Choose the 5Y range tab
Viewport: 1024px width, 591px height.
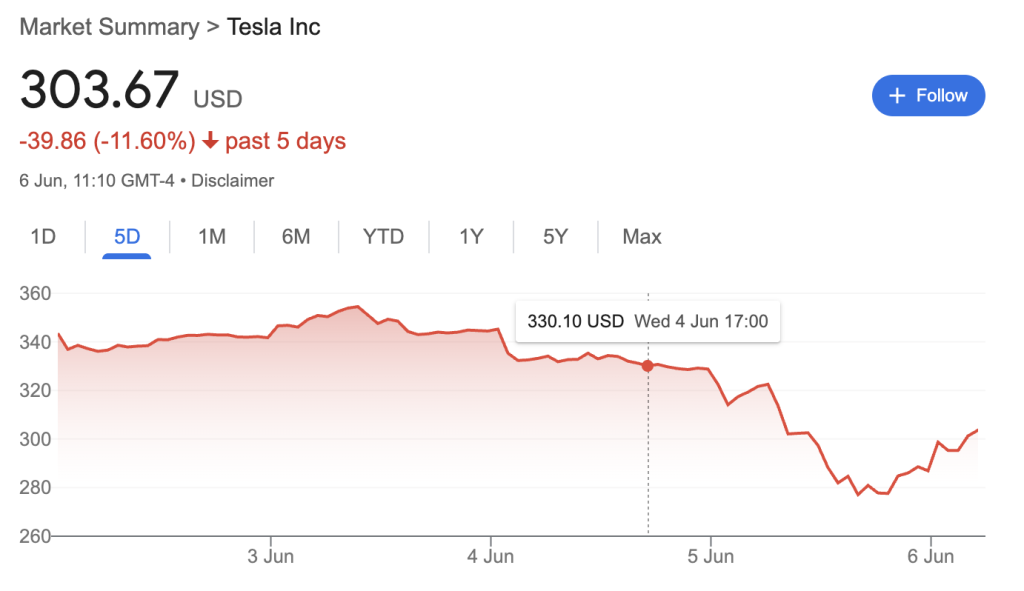[555, 236]
